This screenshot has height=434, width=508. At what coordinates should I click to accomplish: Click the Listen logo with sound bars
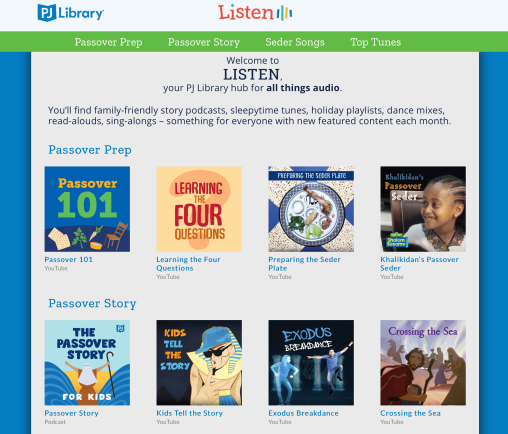coord(255,13)
